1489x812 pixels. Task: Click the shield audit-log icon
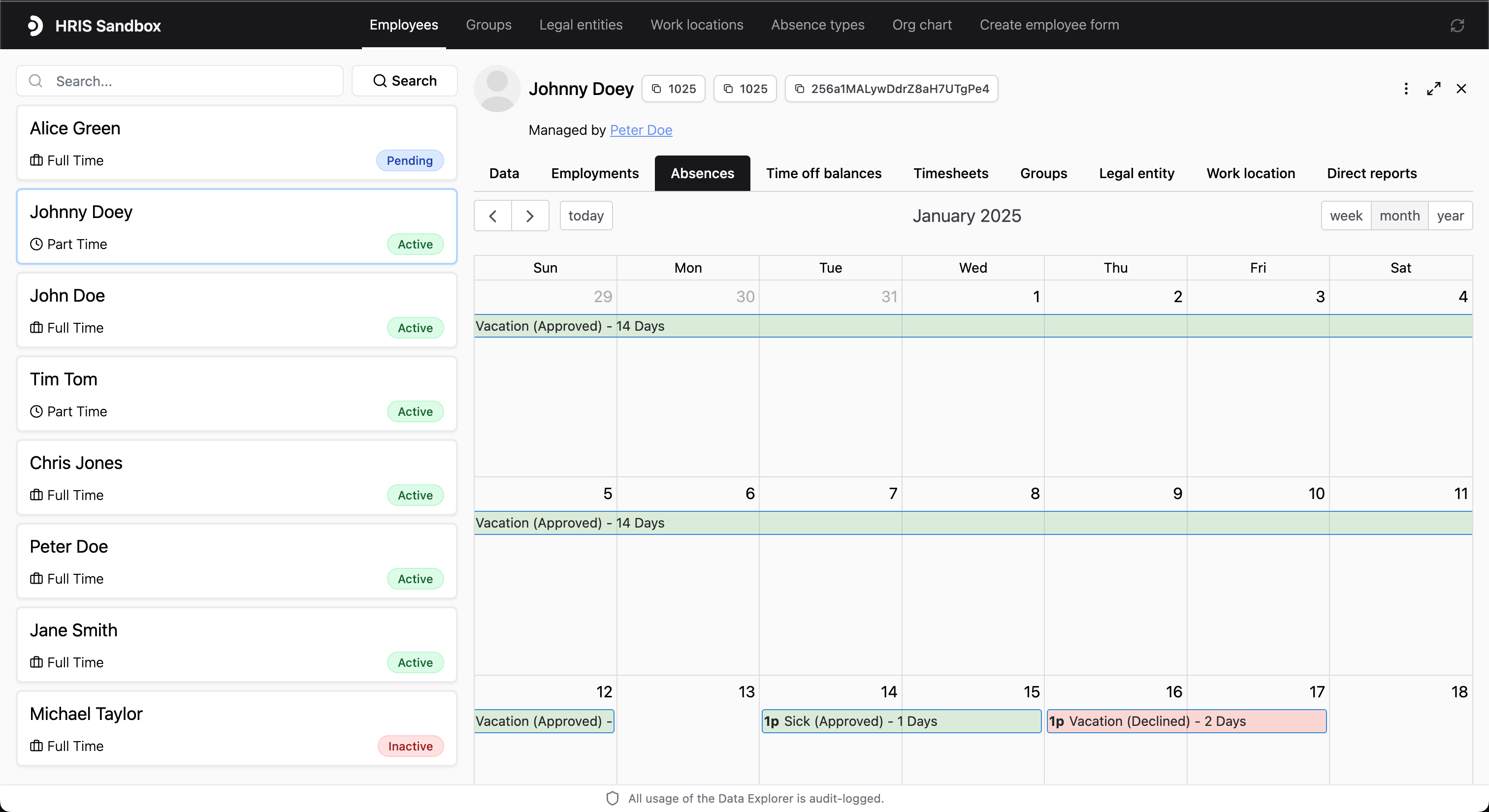(x=612, y=798)
